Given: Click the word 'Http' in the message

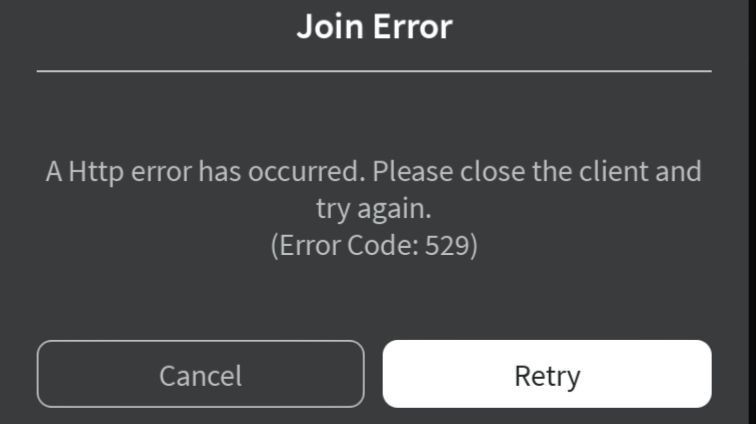Looking at the screenshot, I should tap(95, 173).
